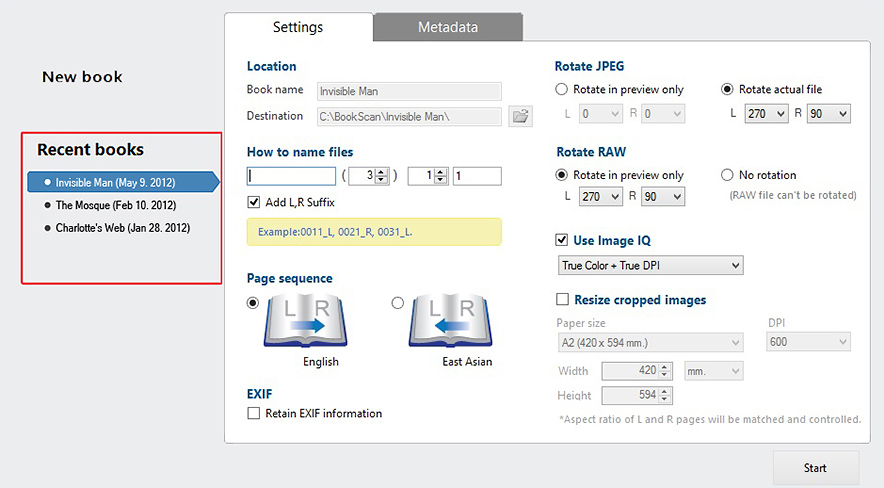This screenshot has height=488, width=884.
Task: Select Rotate actual file option
Action: [x=727, y=89]
